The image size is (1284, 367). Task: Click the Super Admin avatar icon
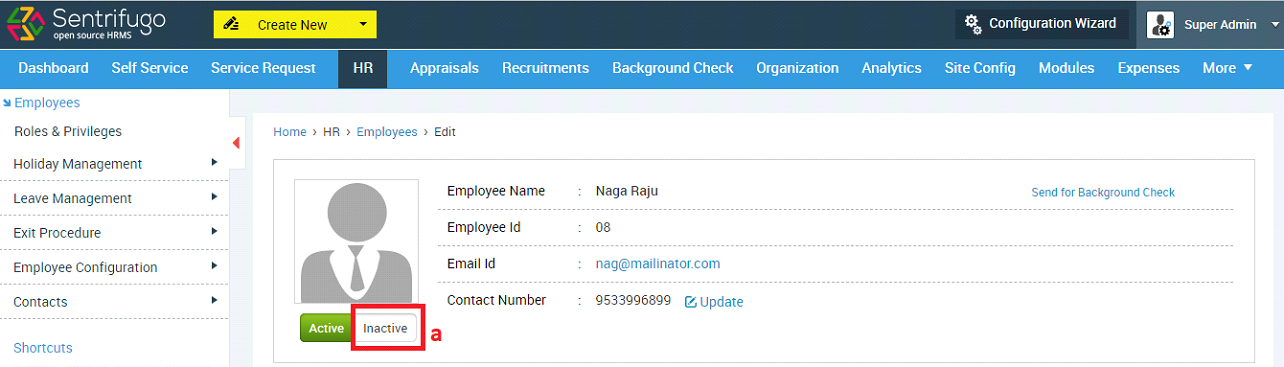tap(1160, 25)
